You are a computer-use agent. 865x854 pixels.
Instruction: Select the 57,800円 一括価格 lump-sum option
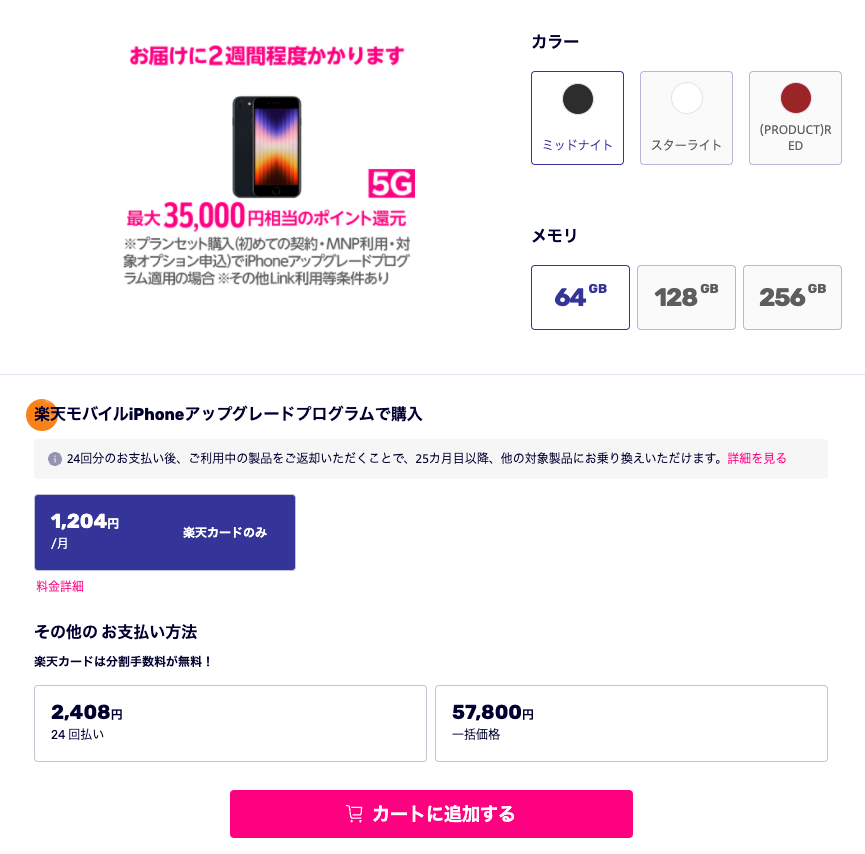click(x=631, y=723)
